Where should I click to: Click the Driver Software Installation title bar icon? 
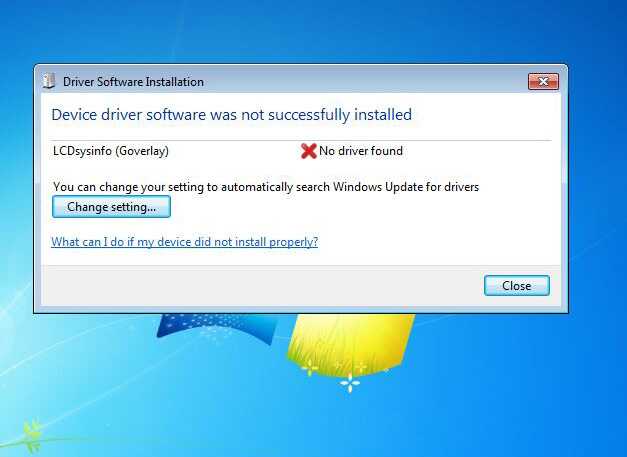tap(49, 81)
